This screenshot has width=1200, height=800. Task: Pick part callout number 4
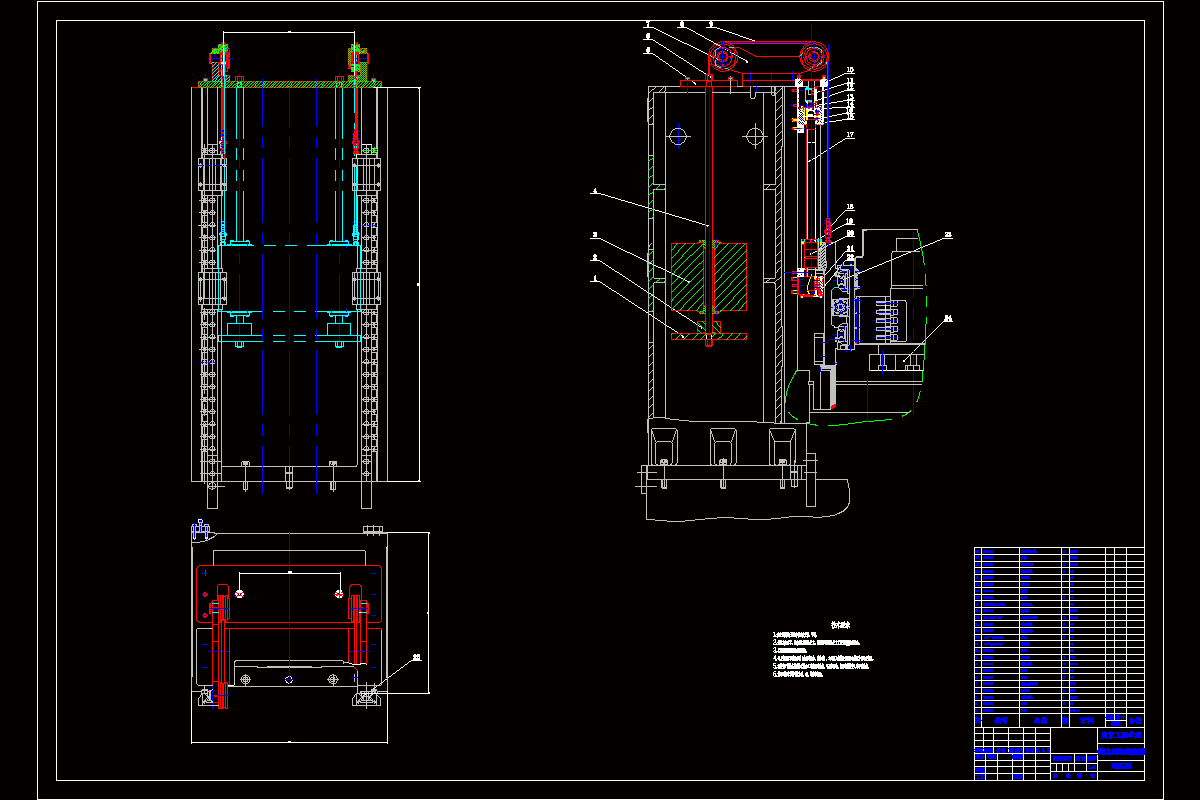pyautogui.click(x=594, y=191)
